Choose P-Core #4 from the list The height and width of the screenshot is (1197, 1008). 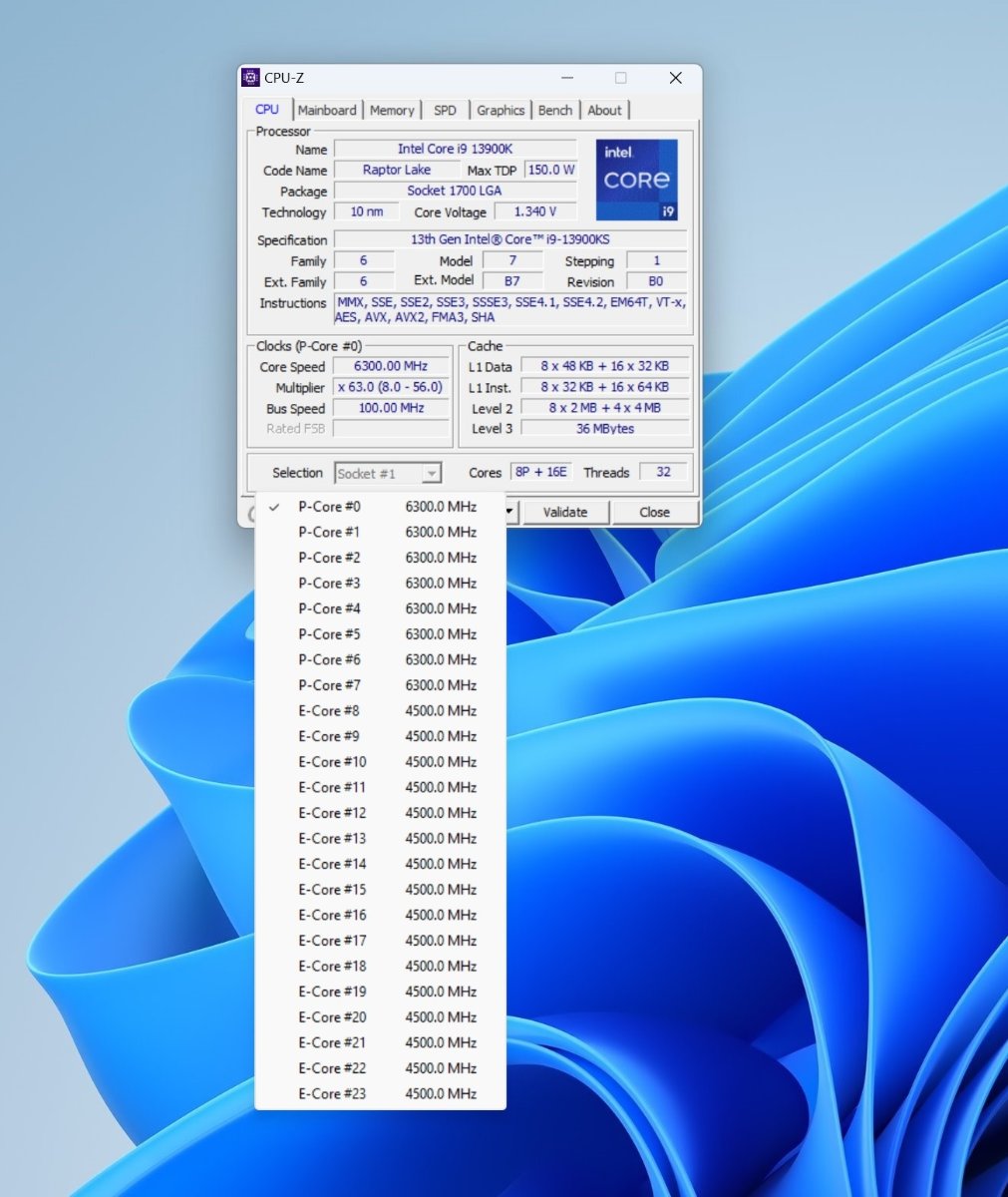(x=381, y=608)
